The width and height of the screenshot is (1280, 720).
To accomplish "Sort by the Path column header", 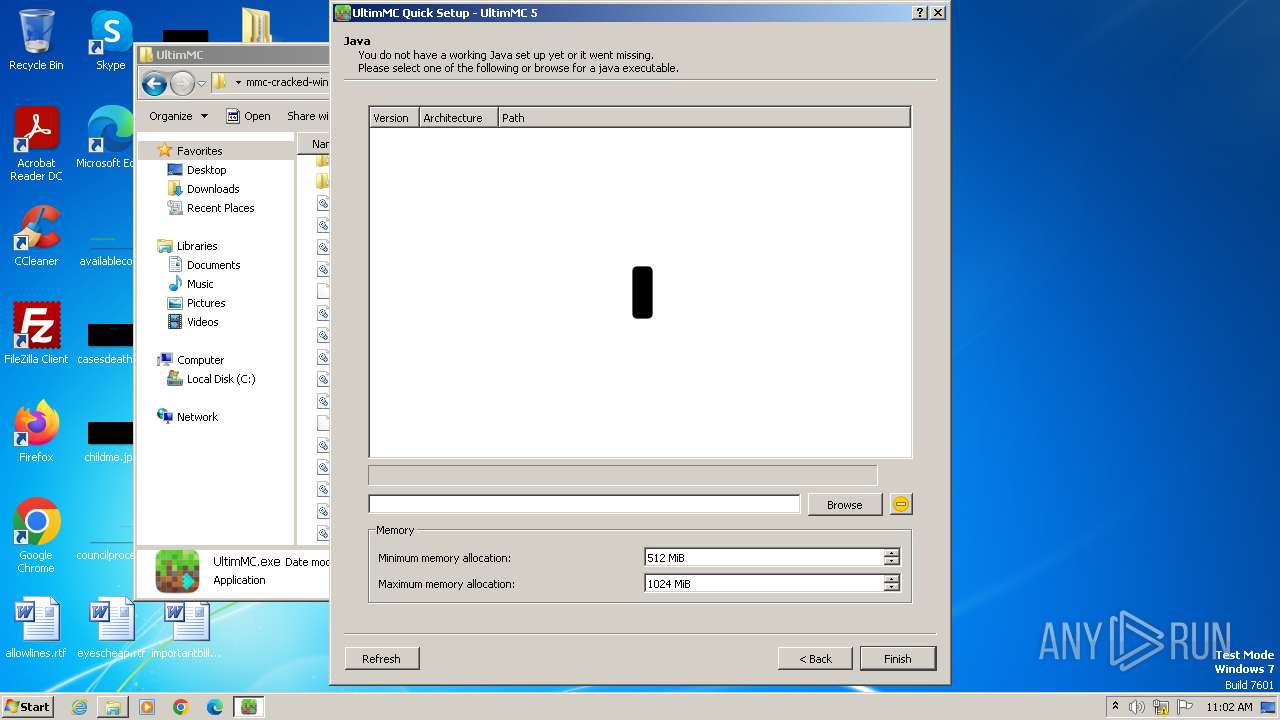I will pos(704,117).
